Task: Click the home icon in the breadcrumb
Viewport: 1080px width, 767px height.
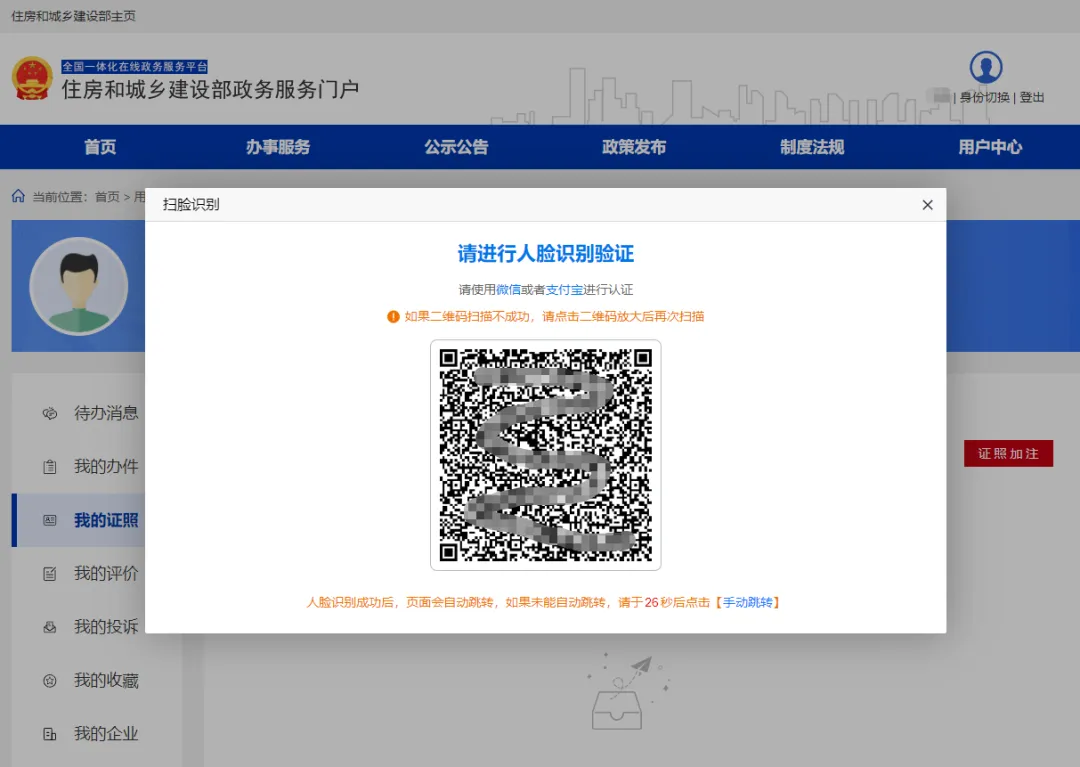Action: (x=19, y=196)
